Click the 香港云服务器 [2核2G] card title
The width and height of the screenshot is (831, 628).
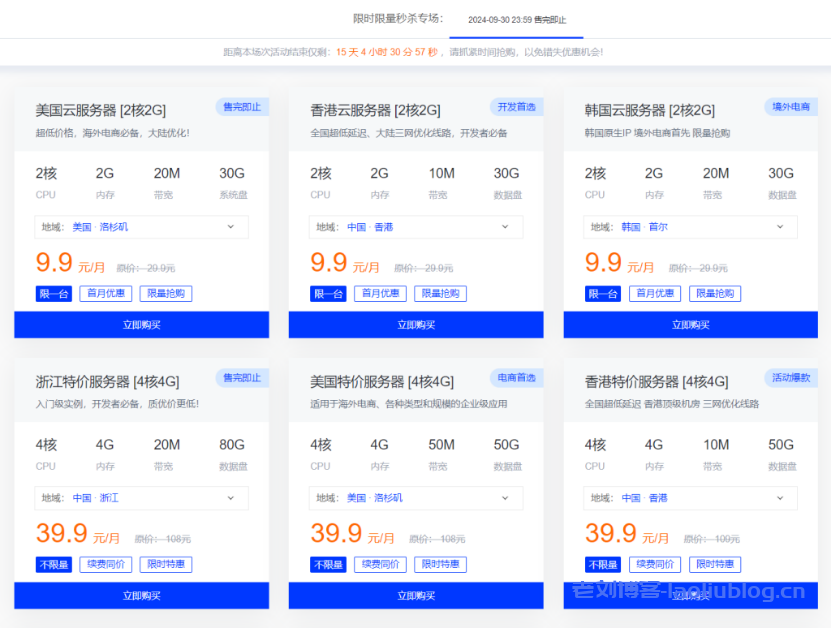click(x=376, y=110)
